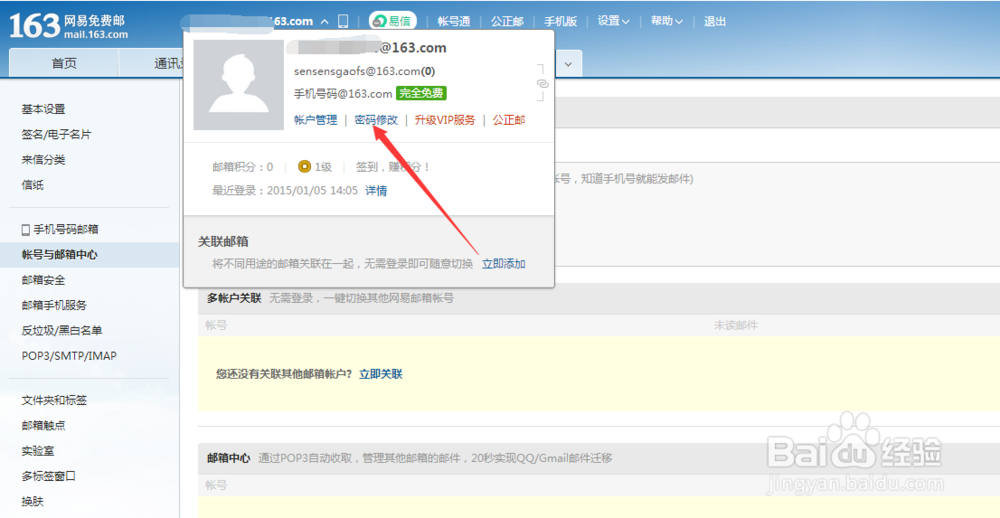Screen dimensions: 1000x518
Task: Click 升级VIP服务 link
Action: [445, 120]
